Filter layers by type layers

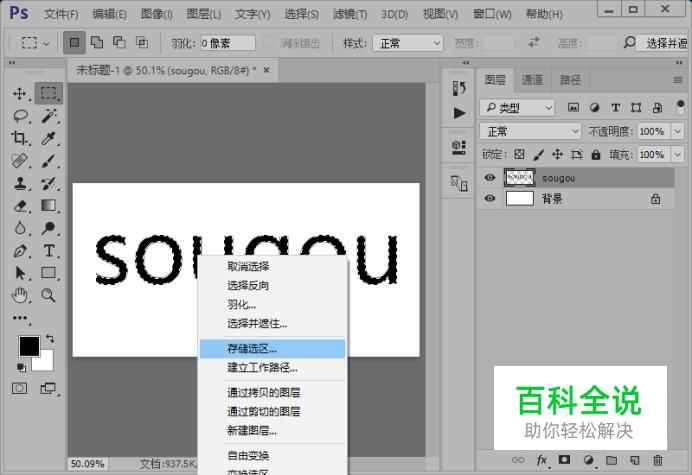point(616,107)
